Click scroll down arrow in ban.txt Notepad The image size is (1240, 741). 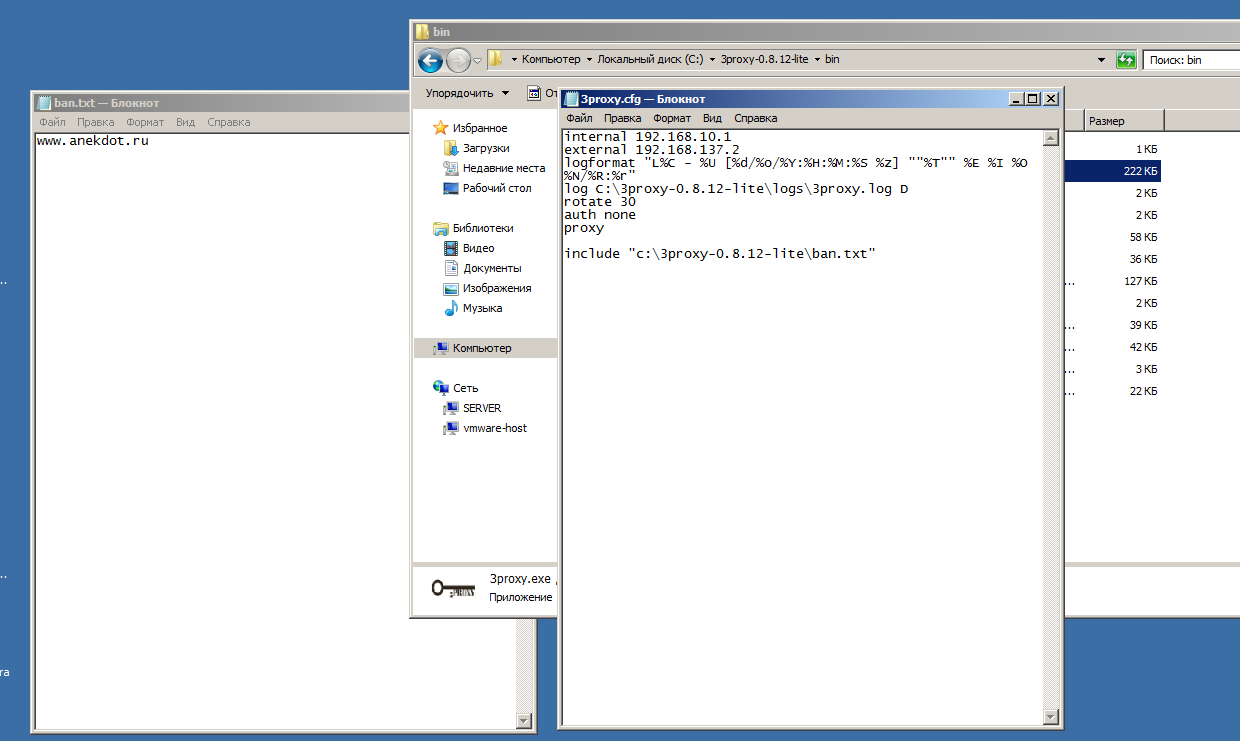(523, 720)
